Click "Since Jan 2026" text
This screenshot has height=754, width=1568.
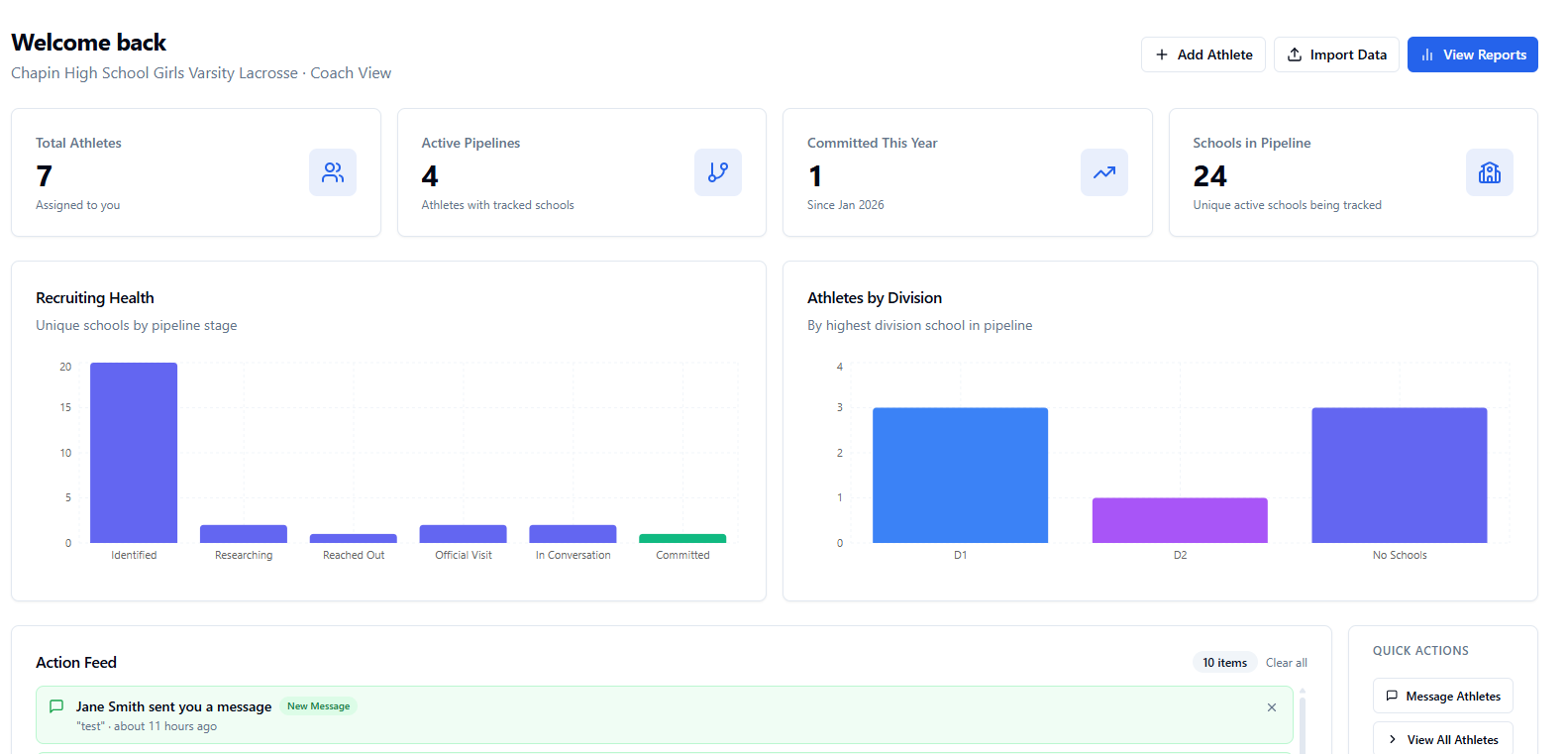[846, 205]
